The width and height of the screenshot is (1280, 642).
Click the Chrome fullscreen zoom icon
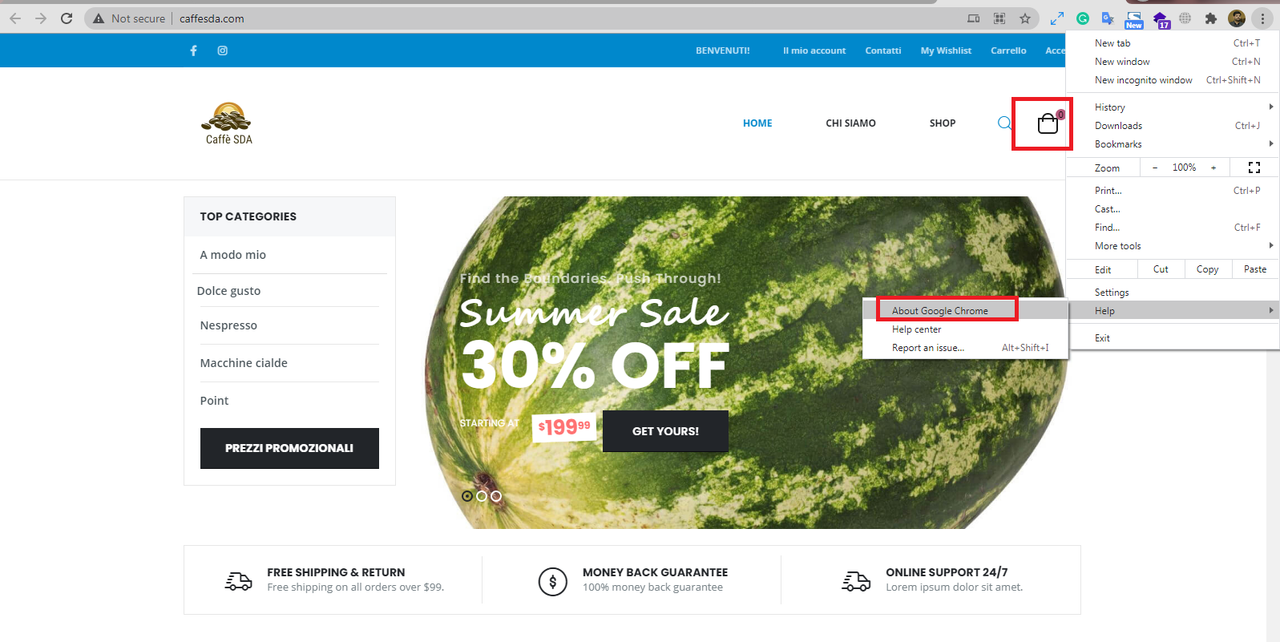click(x=1254, y=167)
